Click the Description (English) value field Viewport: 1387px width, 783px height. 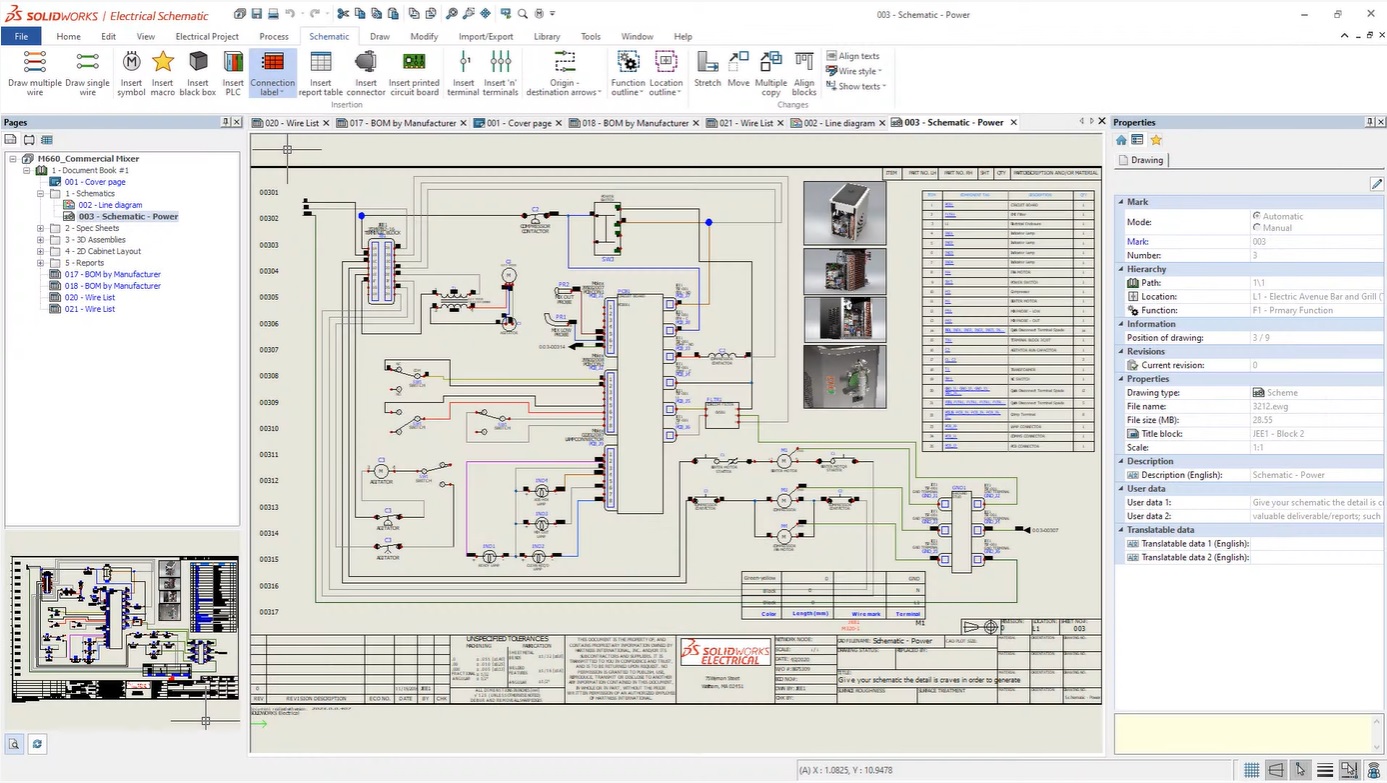tap(1315, 475)
